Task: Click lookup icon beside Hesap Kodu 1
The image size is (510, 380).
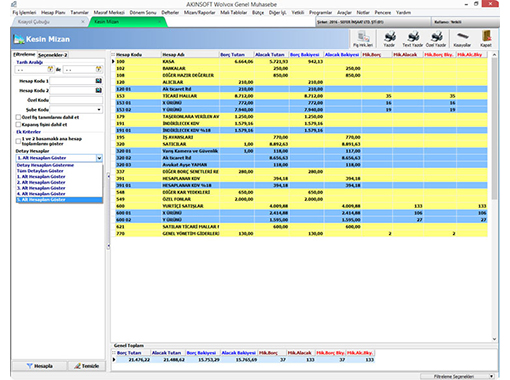Action: tap(99, 81)
